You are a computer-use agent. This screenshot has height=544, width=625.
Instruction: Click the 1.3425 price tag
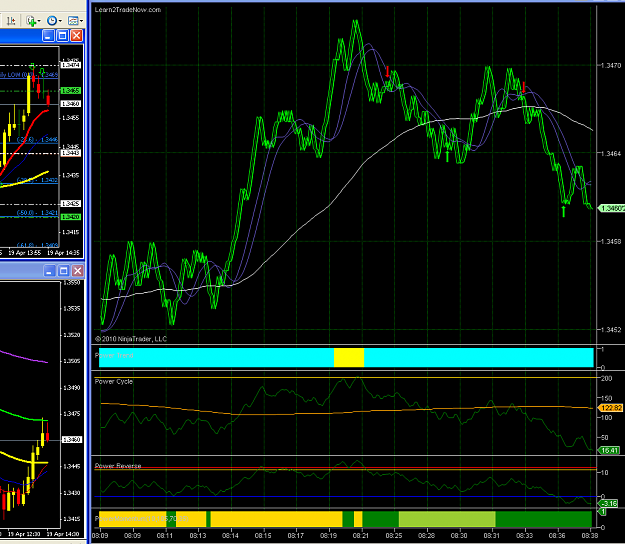[x=71, y=204]
